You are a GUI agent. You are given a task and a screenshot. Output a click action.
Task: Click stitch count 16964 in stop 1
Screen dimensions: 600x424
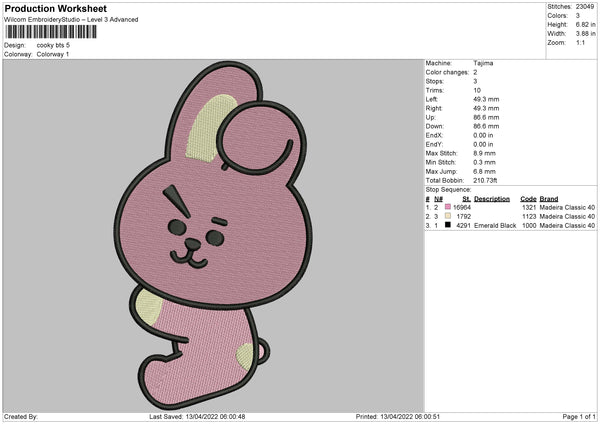tap(462, 207)
